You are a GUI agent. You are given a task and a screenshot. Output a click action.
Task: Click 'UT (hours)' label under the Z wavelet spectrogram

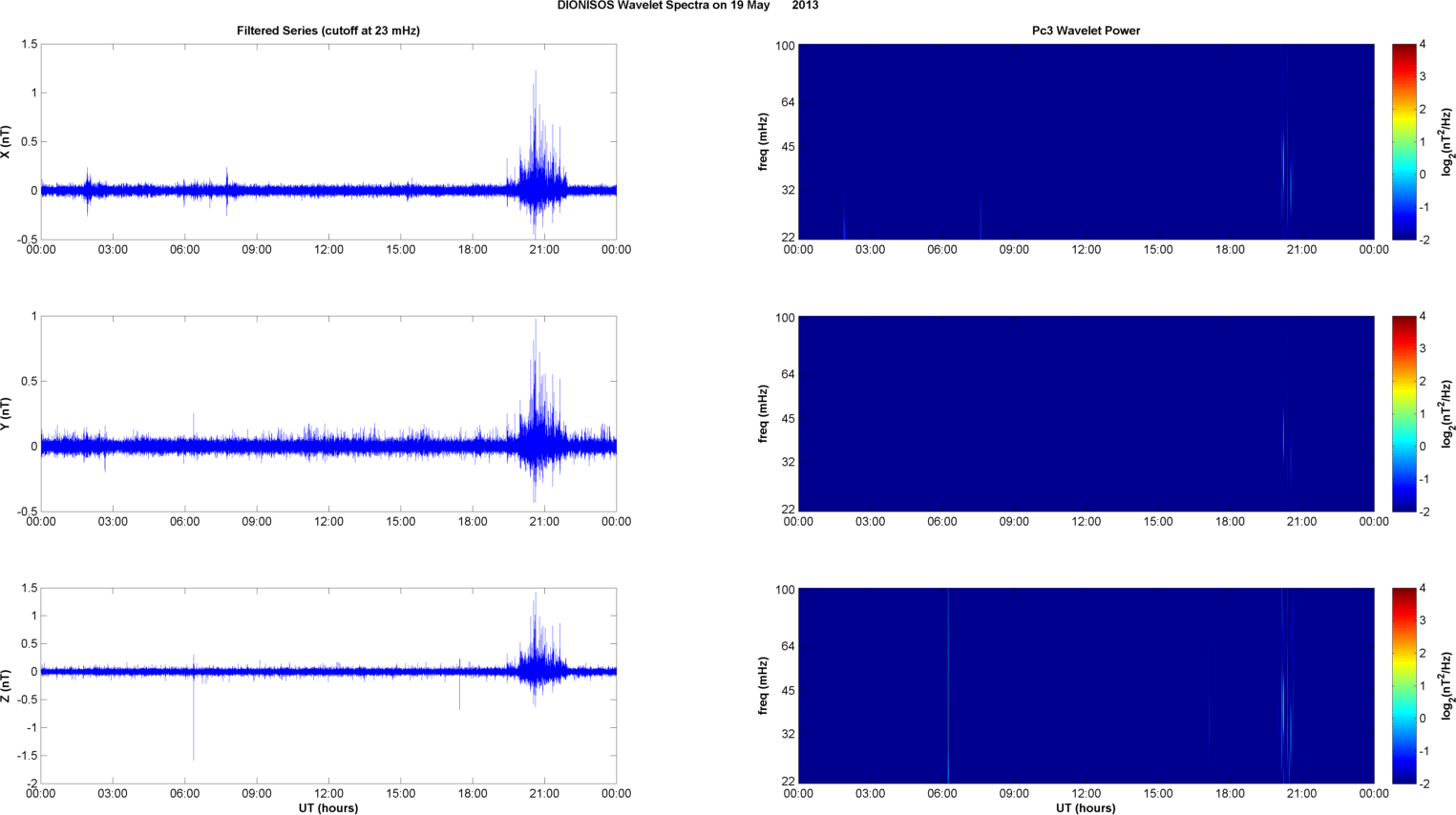point(1086,807)
